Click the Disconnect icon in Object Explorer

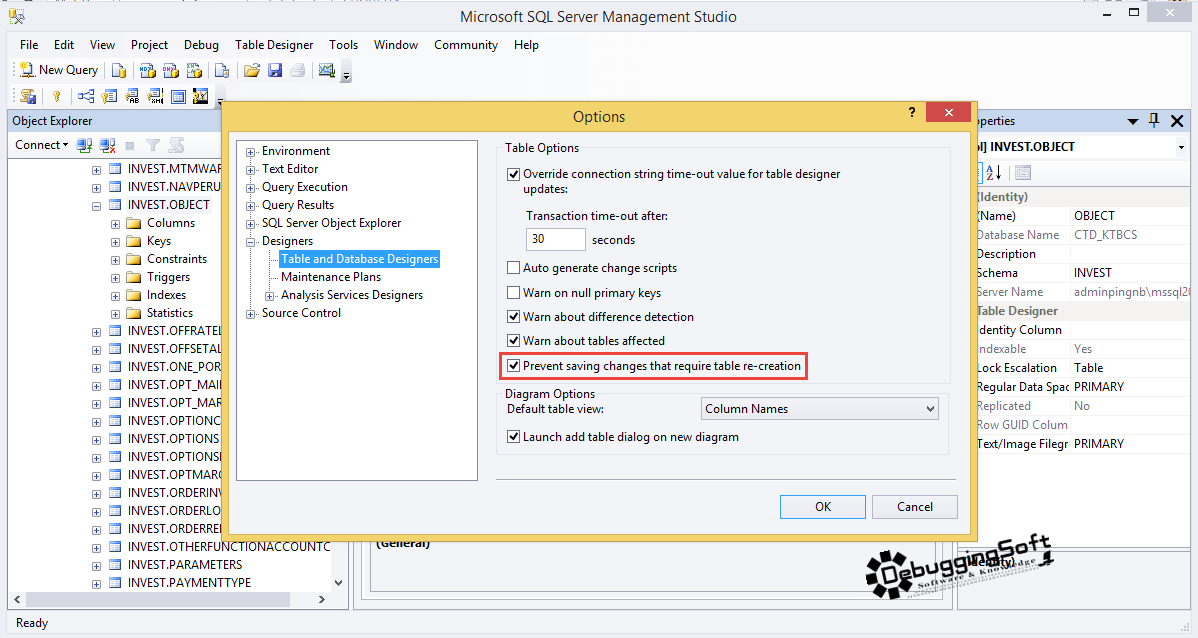pyautogui.click(x=108, y=145)
